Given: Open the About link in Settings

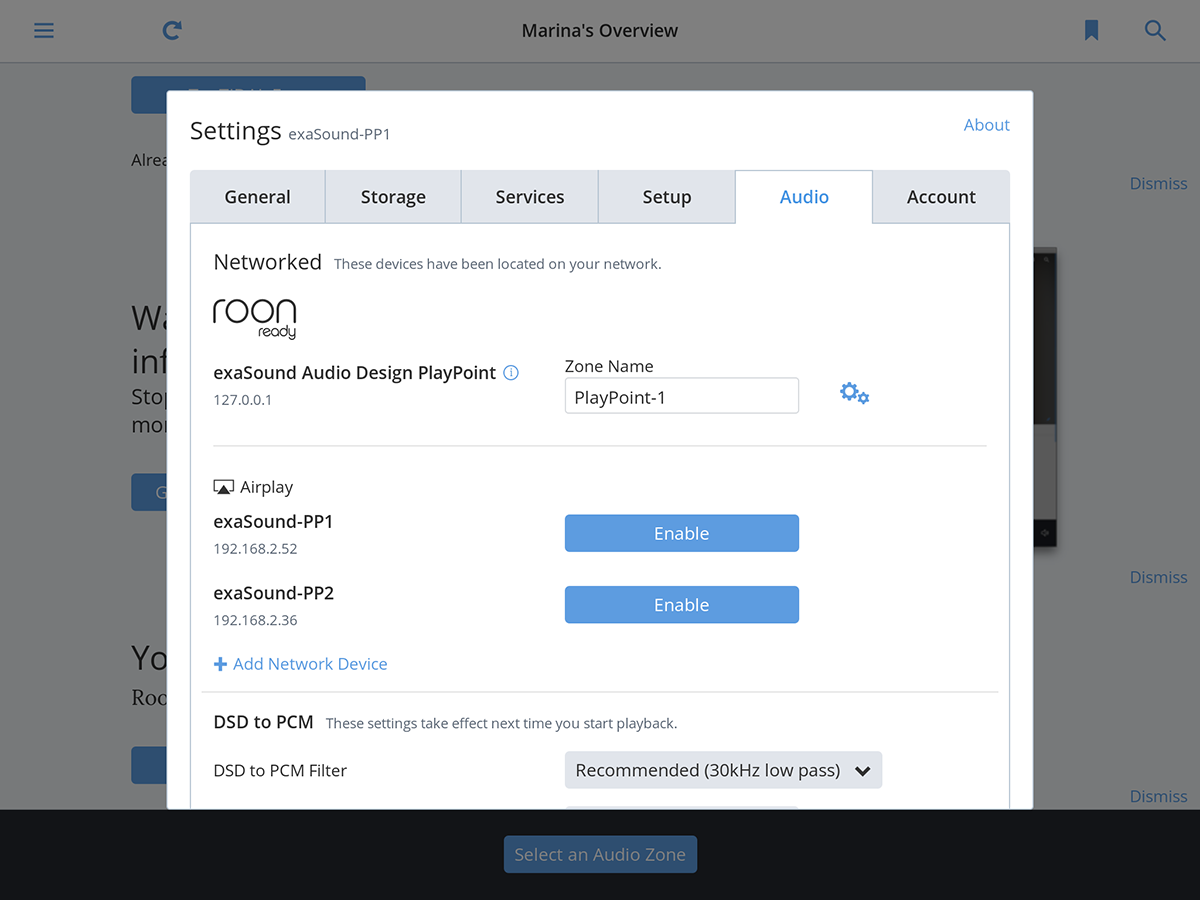Looking at the screenshot, I should click(x=986, y=125).
